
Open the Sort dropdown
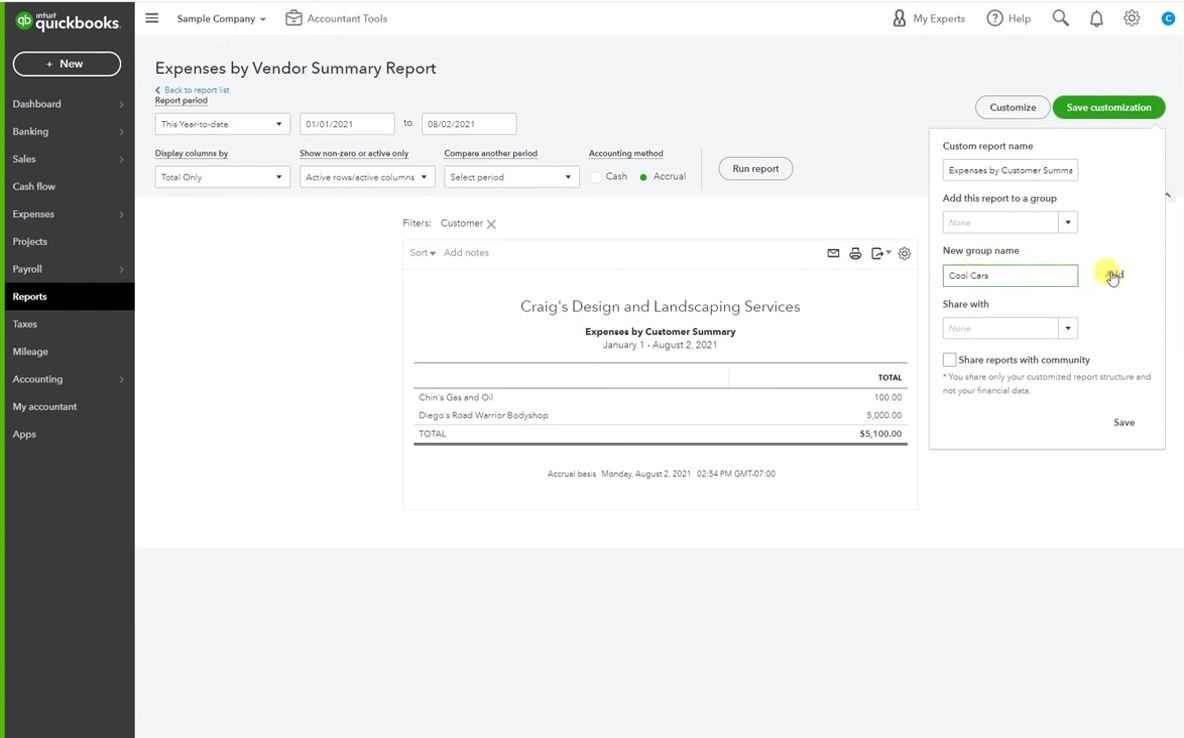(422, 252)
